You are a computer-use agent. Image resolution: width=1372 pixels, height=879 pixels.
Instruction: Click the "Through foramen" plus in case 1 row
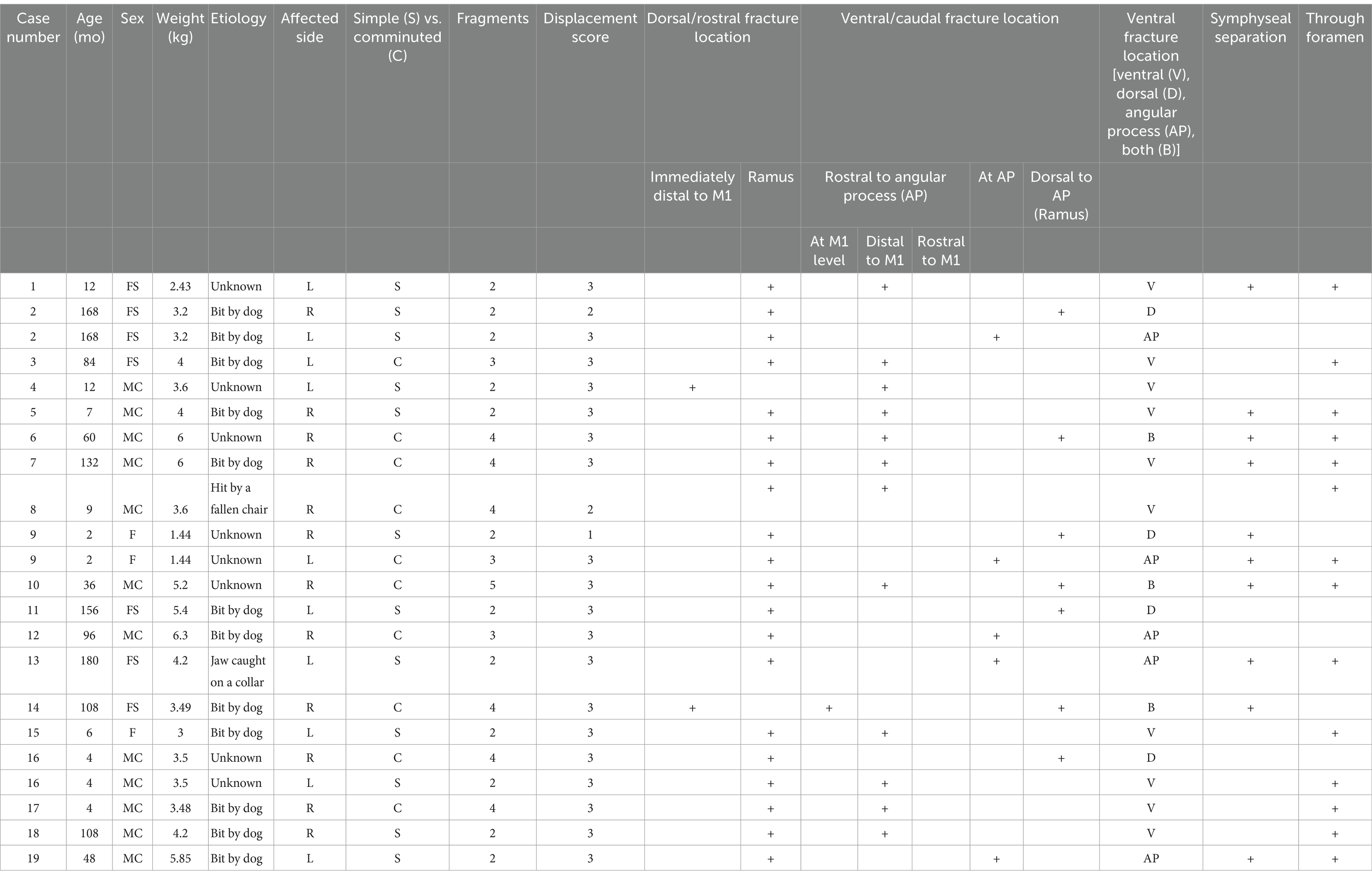coord(1335,287)
